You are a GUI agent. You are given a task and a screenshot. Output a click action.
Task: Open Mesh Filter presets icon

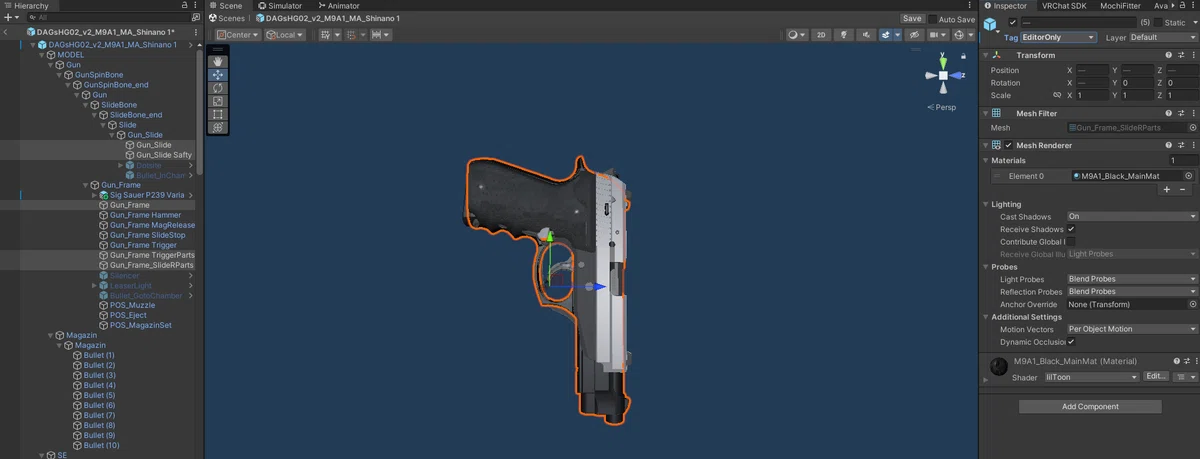[1180, 113]
